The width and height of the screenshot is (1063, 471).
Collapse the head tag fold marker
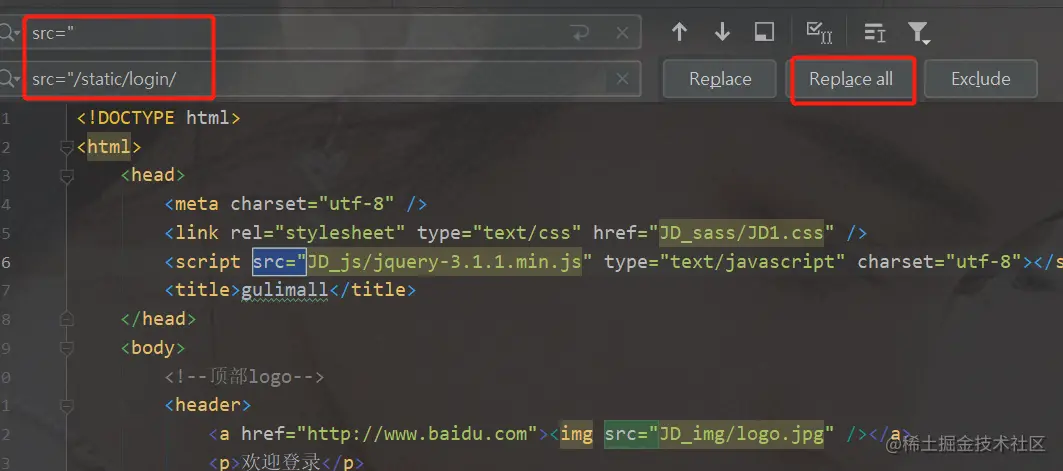coord(66,176)
